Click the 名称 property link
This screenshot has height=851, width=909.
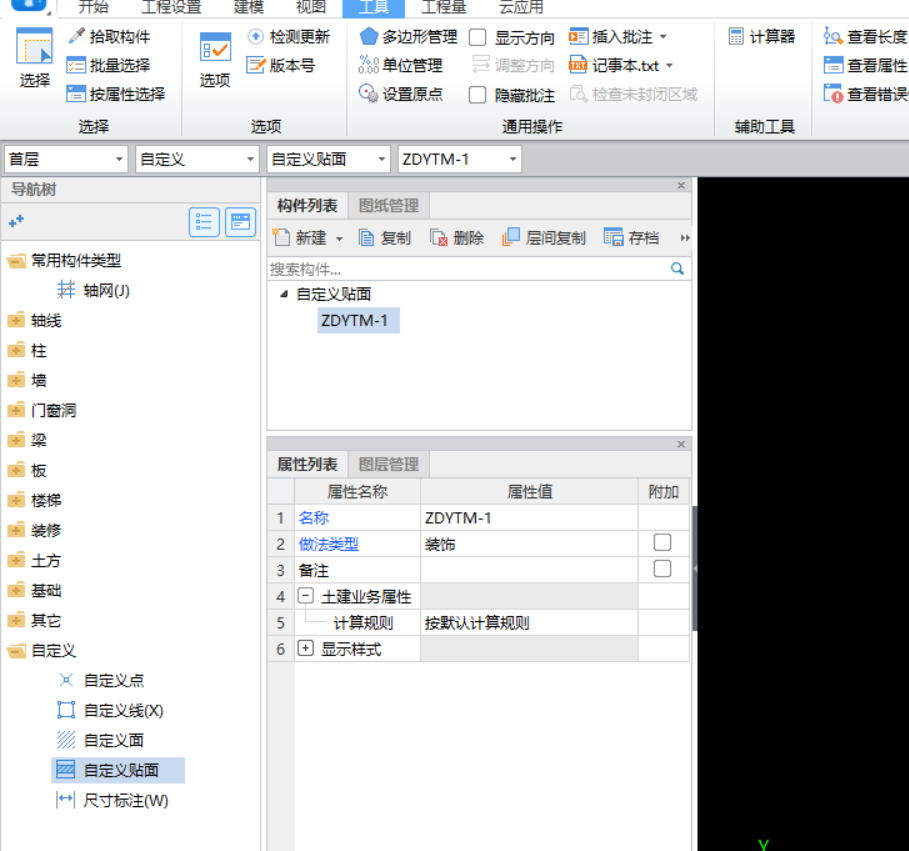[314, 518]
